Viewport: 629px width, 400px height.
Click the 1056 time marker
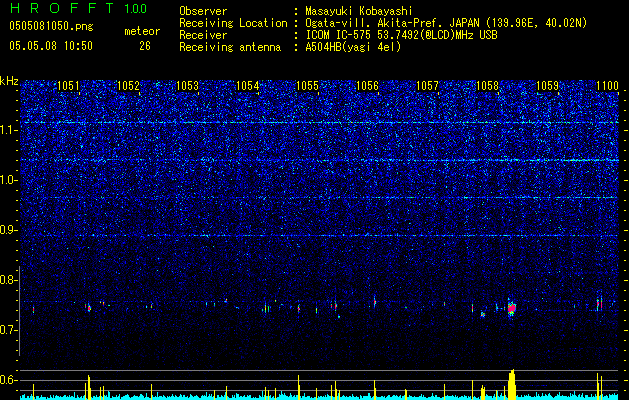[x=367, y=86]
